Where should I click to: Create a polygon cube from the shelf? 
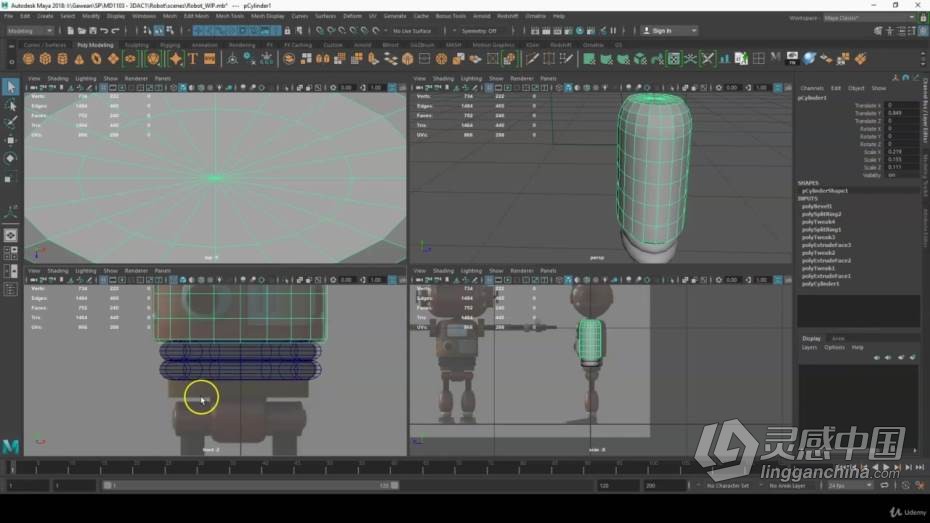(45, 59)
